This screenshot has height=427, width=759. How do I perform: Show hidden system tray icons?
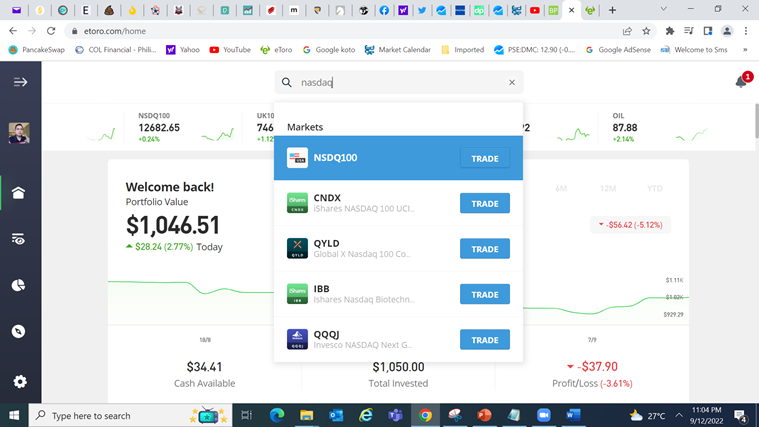[x=679, y=415]
